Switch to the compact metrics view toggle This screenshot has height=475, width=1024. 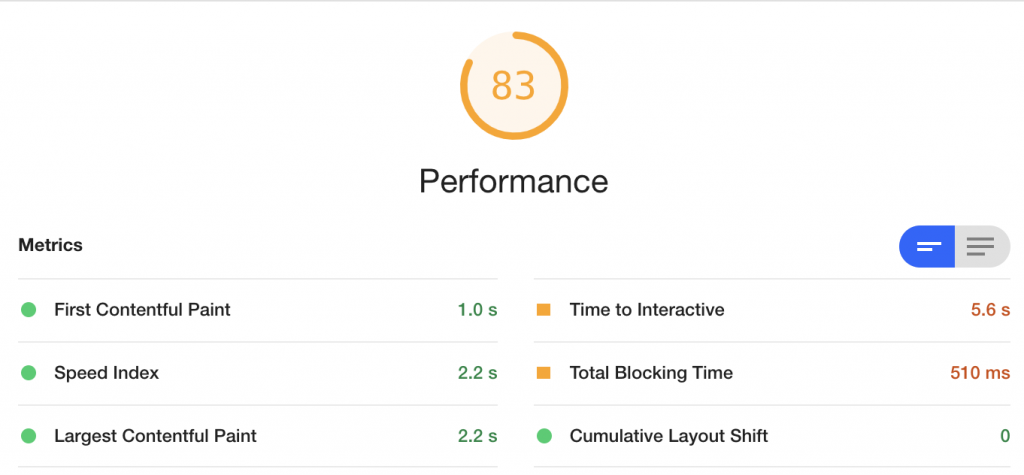(x=927, y=246)
